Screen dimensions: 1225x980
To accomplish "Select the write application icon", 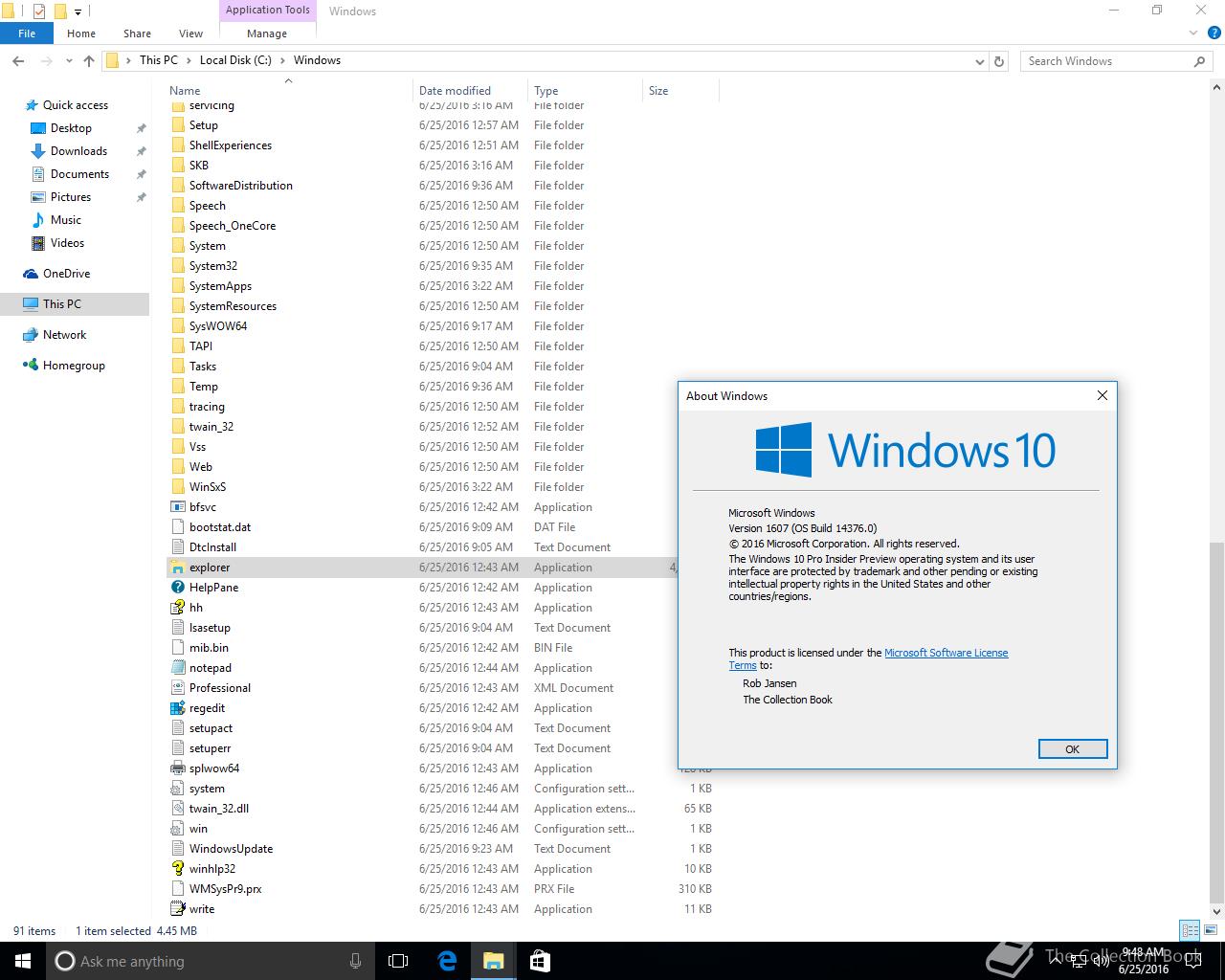I will coord(177,909).
